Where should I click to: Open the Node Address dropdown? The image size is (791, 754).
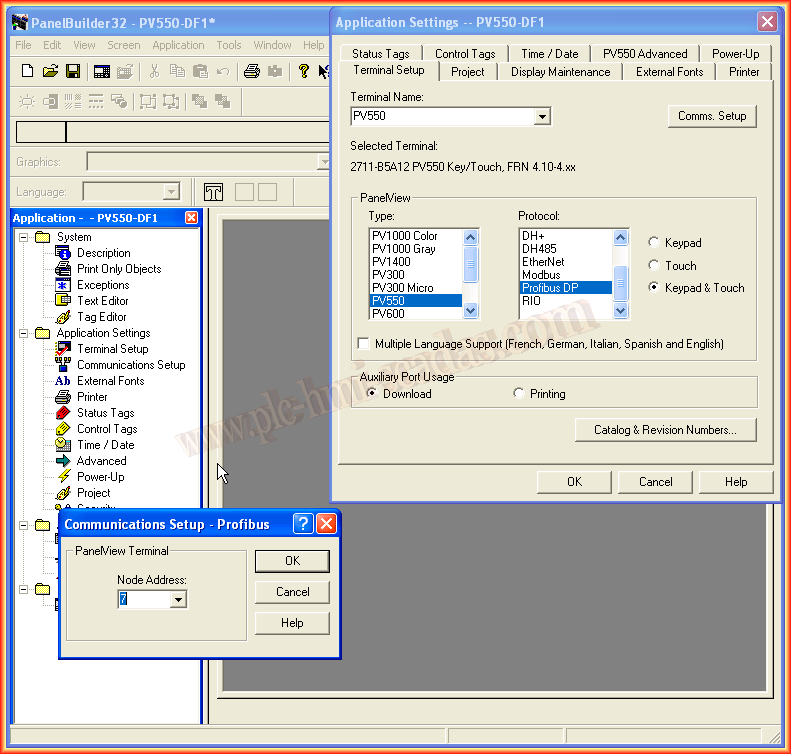click(x=178, y=600)
